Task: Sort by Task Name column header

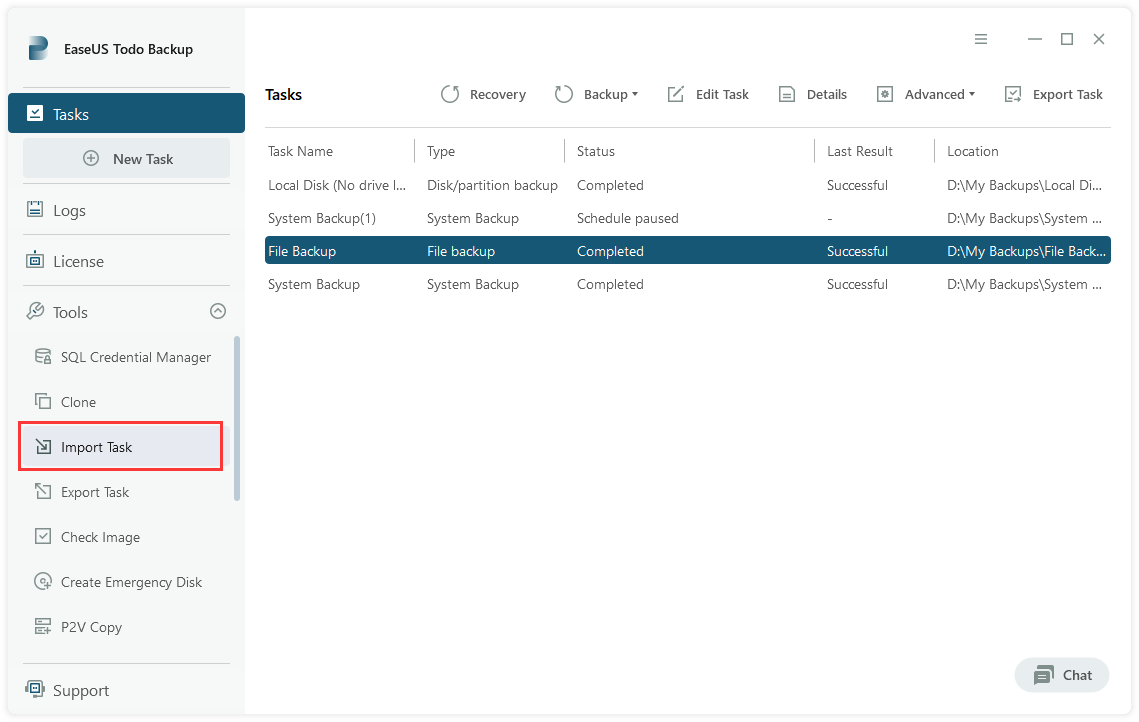Action: click(x=301, y=151)
